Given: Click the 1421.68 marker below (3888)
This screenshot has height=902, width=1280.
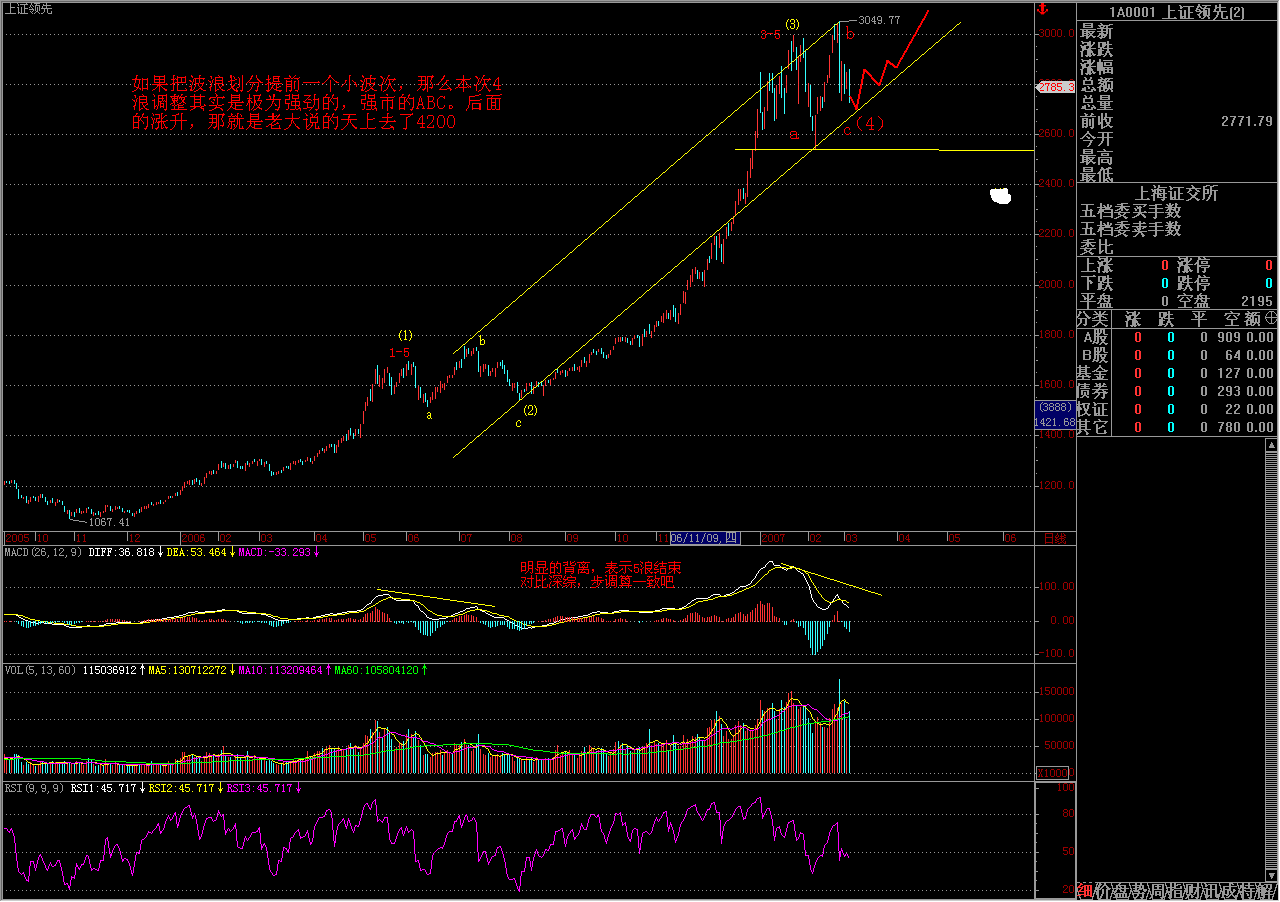Looking at the screenshot, I should click(1055, 422).
